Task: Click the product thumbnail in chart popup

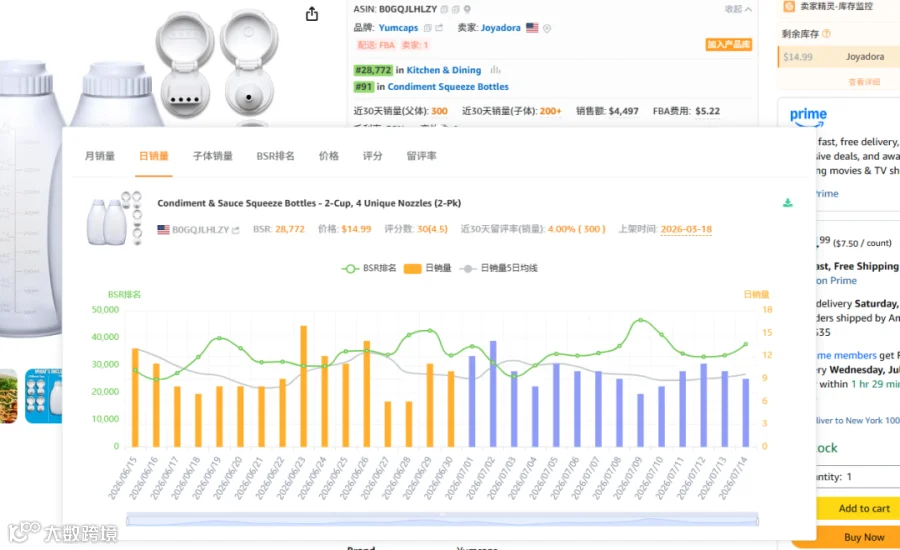Action: [115, 218]
